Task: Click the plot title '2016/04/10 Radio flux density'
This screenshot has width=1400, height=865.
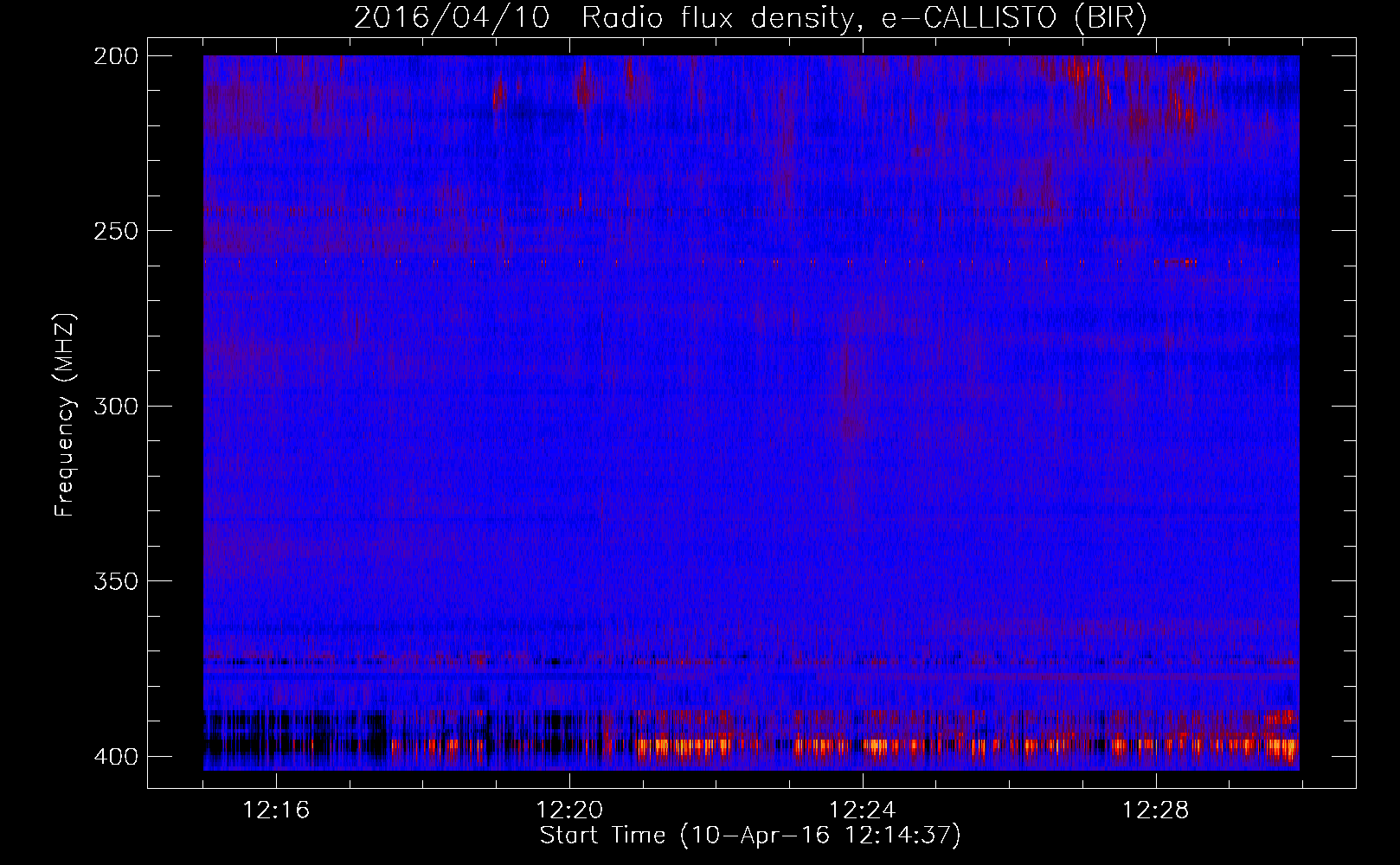Action: tap(750, 18)
